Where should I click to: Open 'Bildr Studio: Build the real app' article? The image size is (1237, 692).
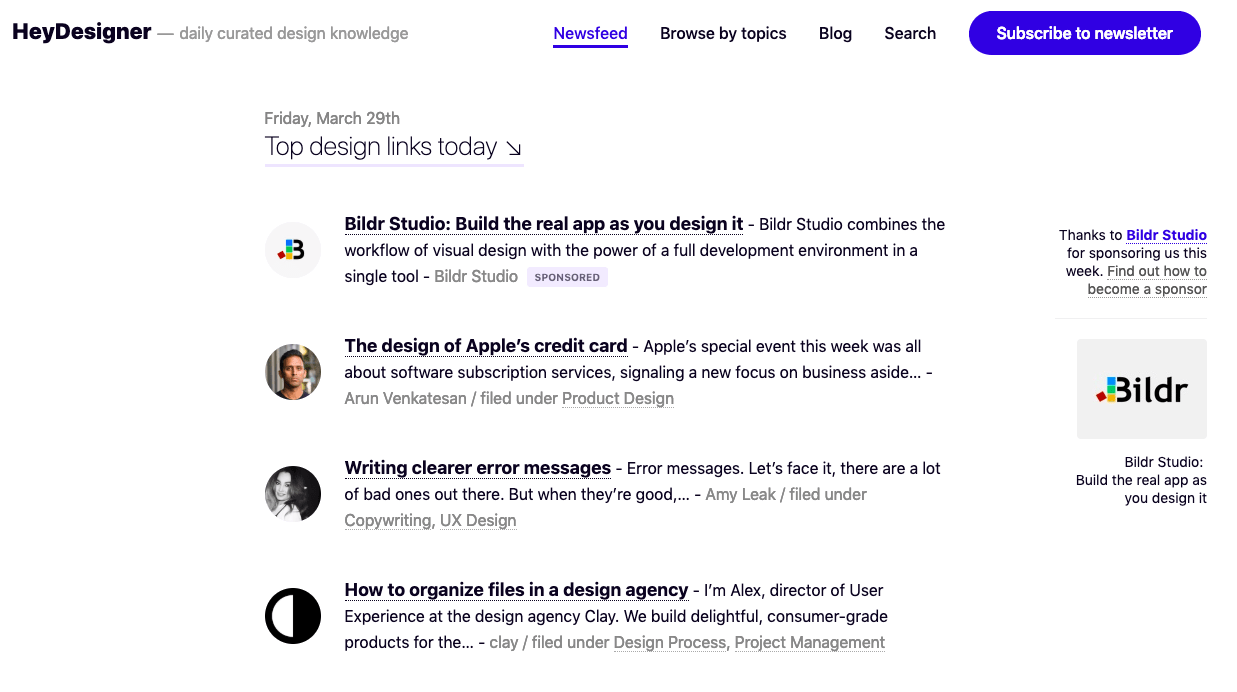(x=544, y=224)
